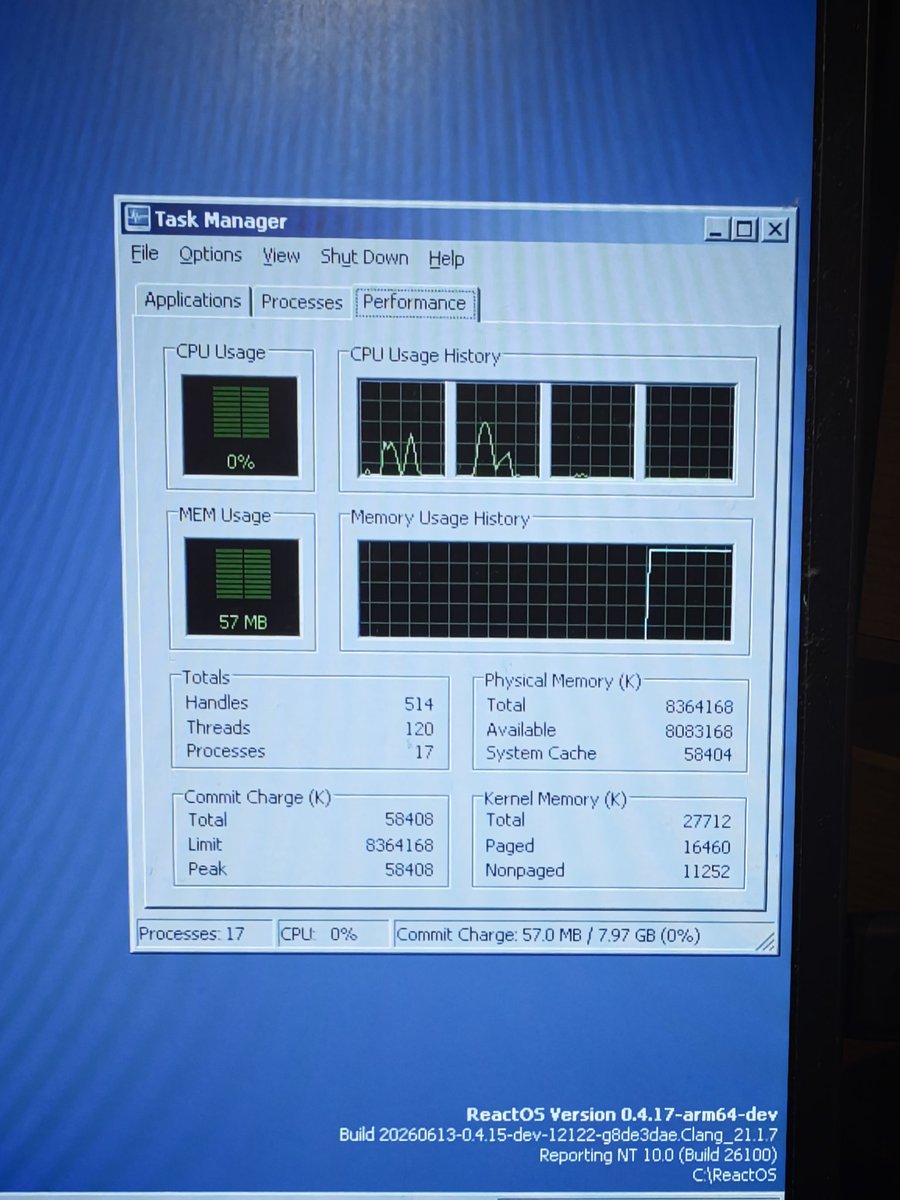
Task: Click the Threads value 120
Action: pos(419,729)
